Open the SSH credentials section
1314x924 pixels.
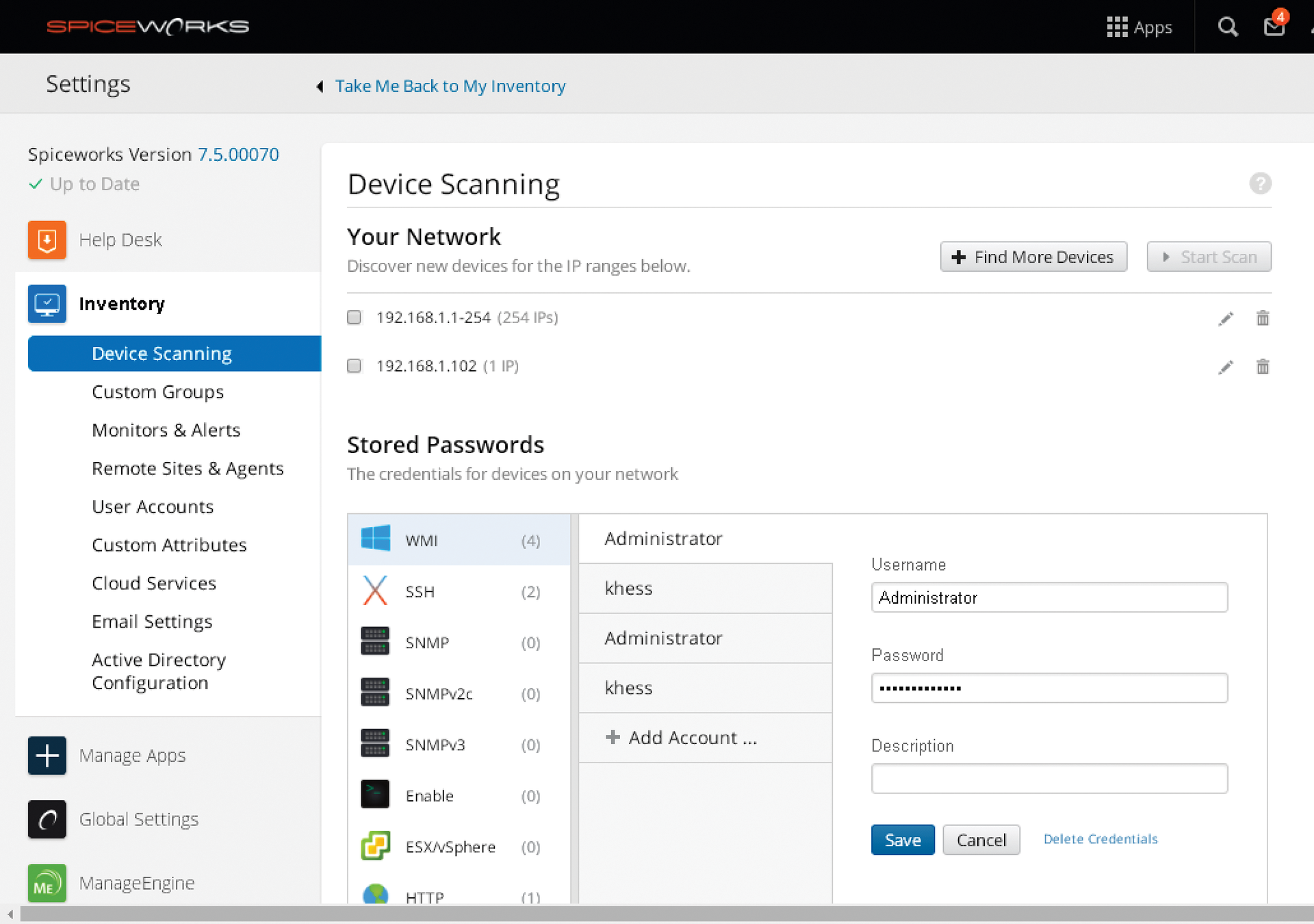click(x=374, y=591)
